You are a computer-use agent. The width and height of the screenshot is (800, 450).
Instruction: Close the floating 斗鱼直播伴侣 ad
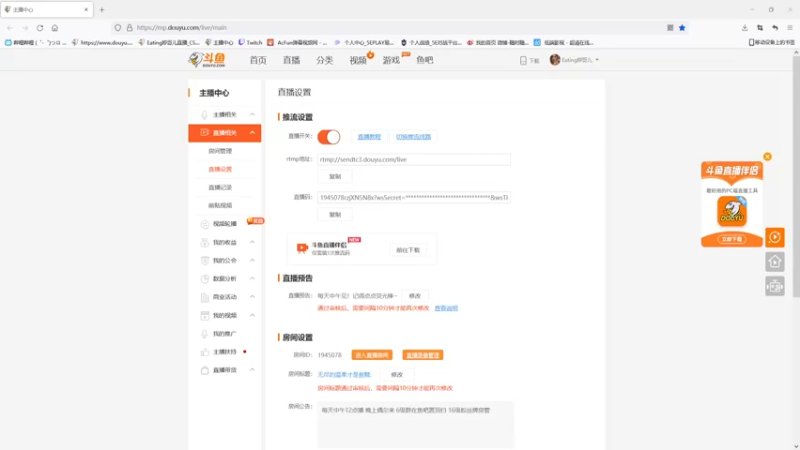click(767, 157)
